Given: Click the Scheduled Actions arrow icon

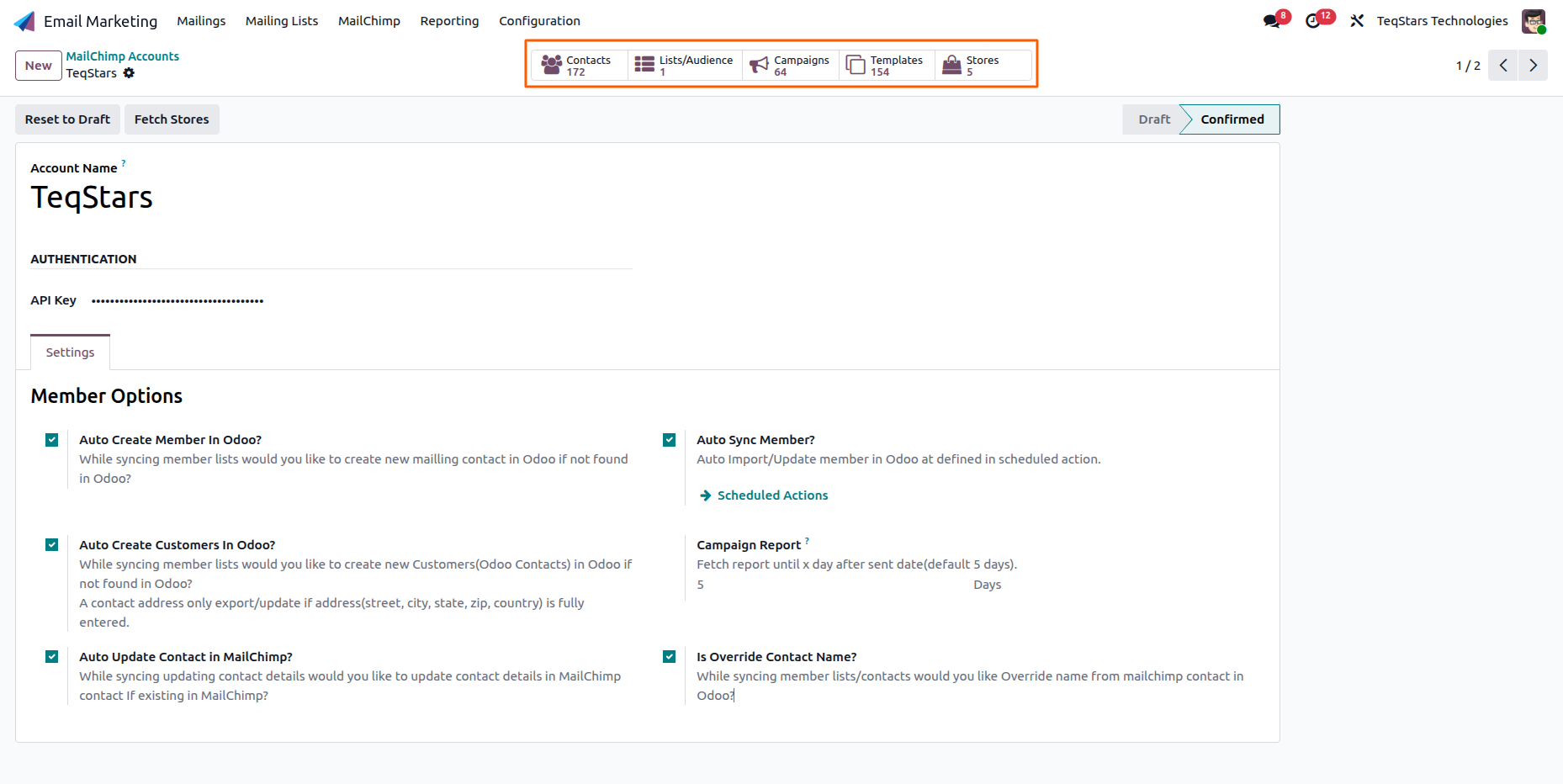Looking at the screenshot, I should [x=706, y=495].
